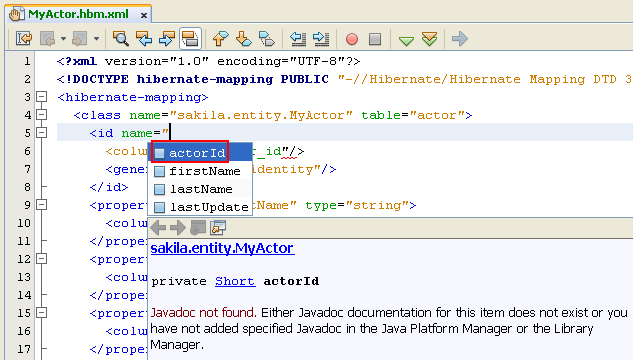Collapse the property fold on line 15
Image resolution: width=633 pixels, height=360 pixels.
42,313
